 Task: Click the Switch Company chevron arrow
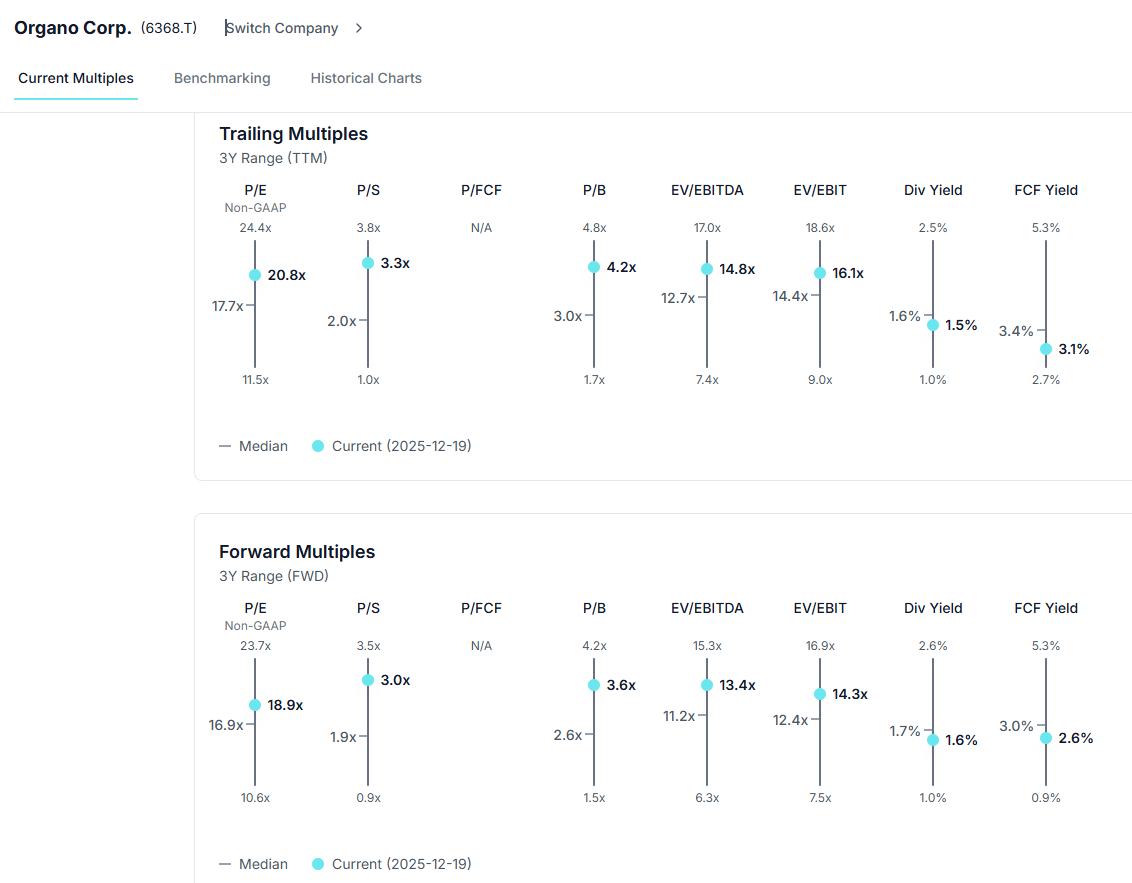359,28
